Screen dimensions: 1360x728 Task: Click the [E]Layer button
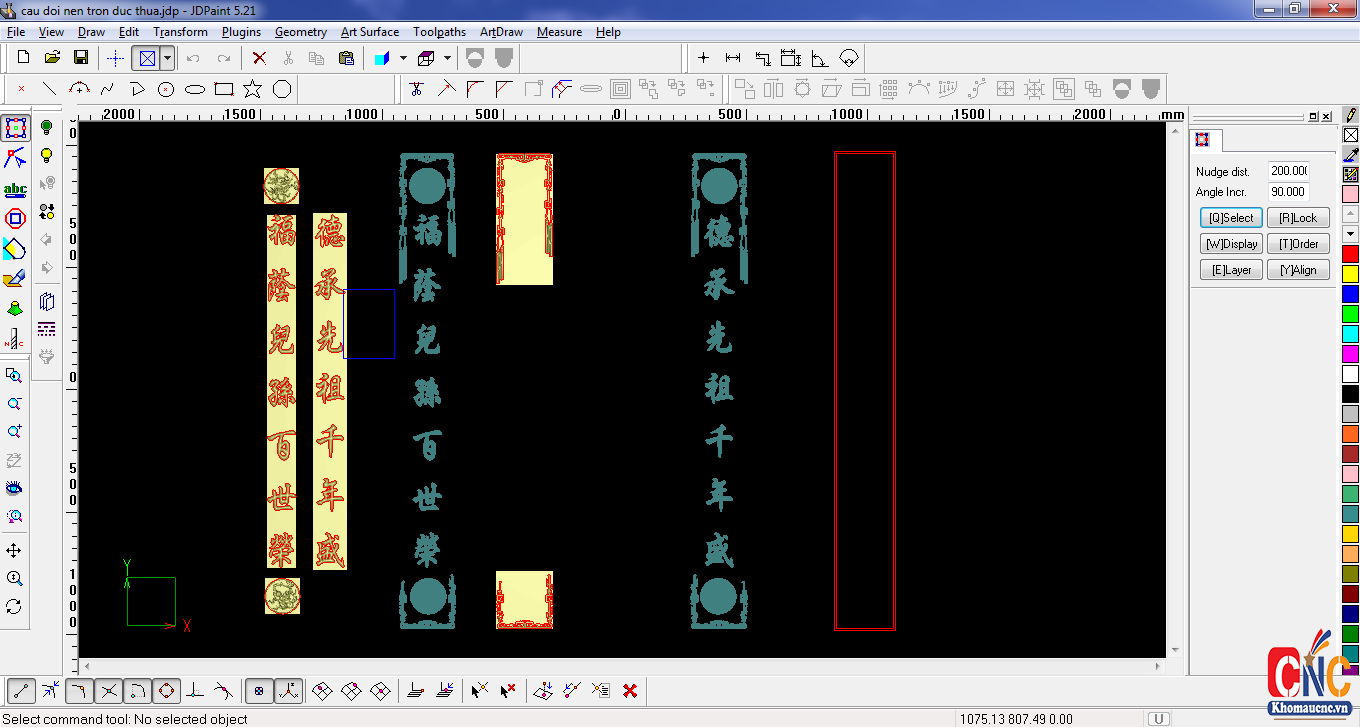pos(1230,270)
